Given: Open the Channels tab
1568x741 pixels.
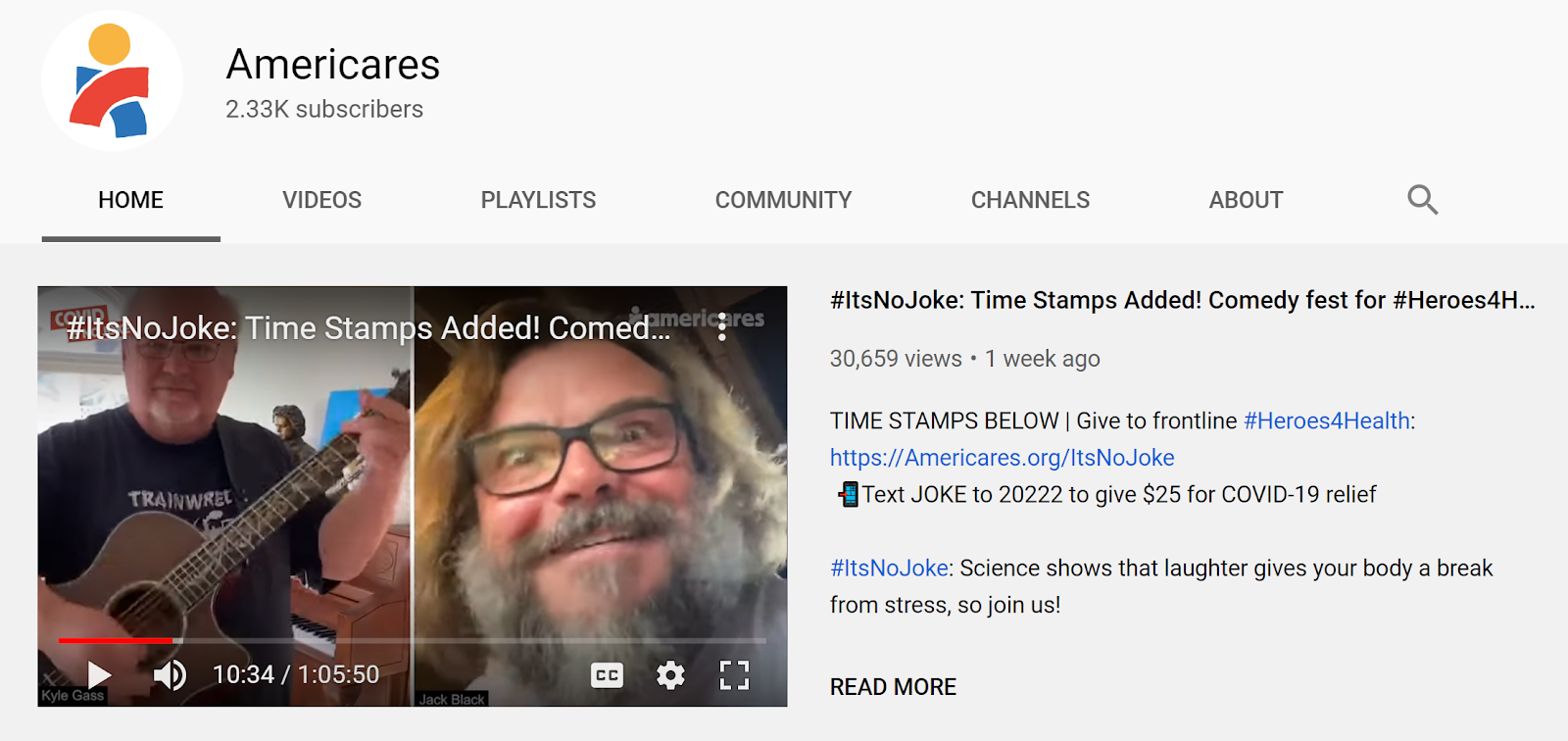Looking at the screenshot, I should click(x=1030, y=200).
